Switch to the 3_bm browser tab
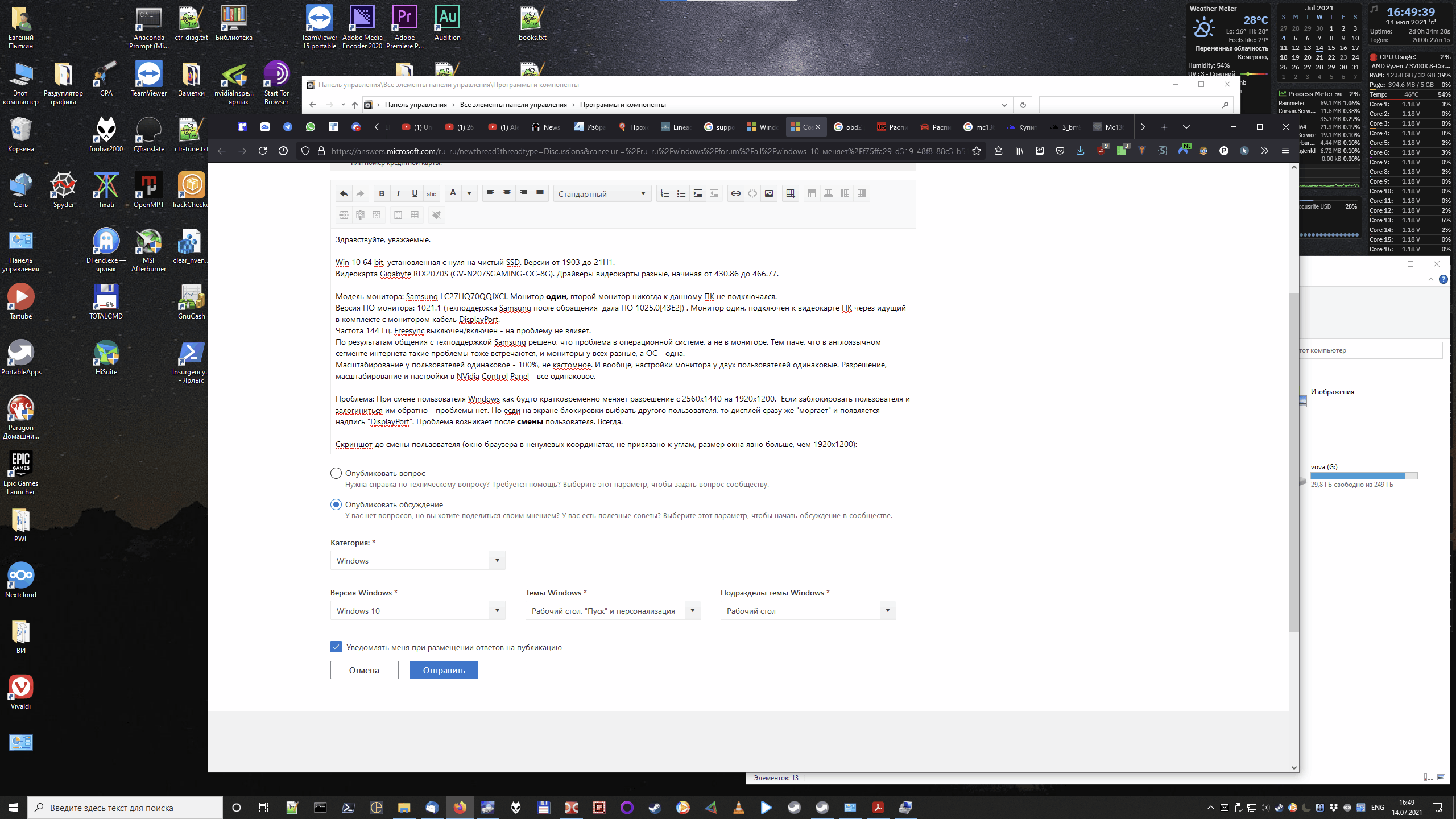1456x819 pixels. click(x=1065, y=127)
